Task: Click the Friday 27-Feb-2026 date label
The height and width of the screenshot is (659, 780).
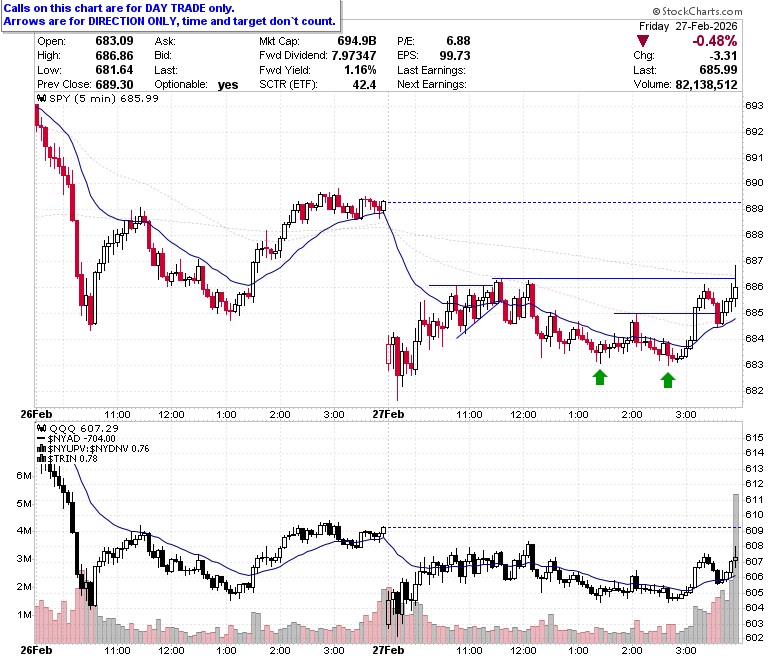Action: [688, 26]
